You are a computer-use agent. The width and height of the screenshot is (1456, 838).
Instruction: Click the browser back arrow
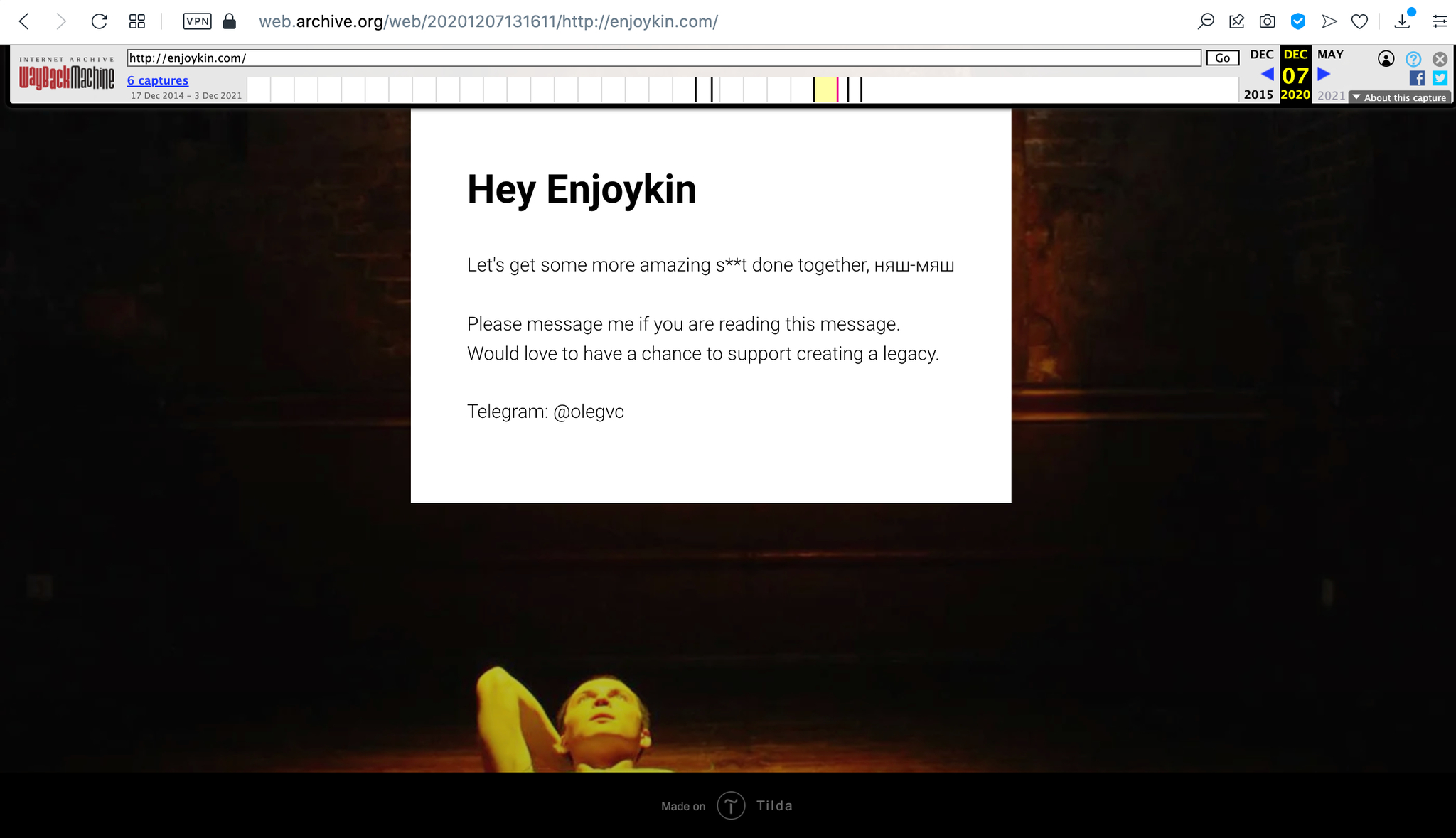[x=24, y=21]
